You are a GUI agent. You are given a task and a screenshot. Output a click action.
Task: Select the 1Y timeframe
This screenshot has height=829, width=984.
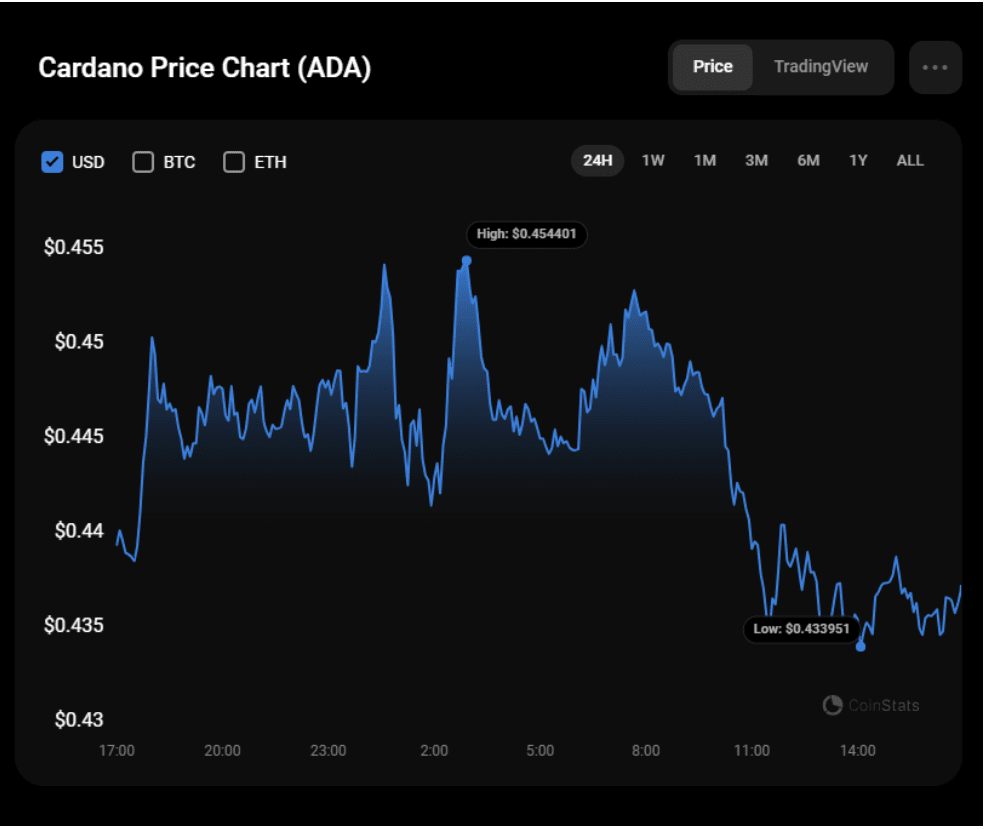tap(857, 160)
